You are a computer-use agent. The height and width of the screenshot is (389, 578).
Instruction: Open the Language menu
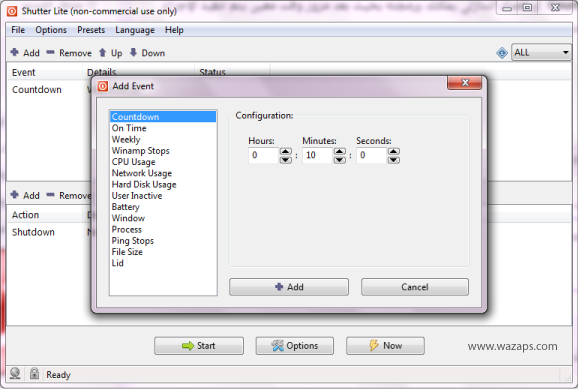[x=135, y=30]
